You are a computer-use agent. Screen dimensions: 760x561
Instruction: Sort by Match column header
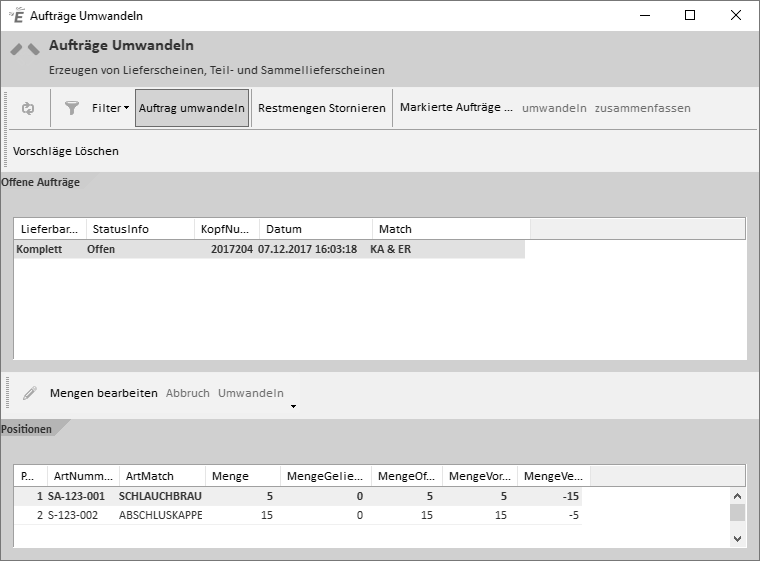[451, 229]
